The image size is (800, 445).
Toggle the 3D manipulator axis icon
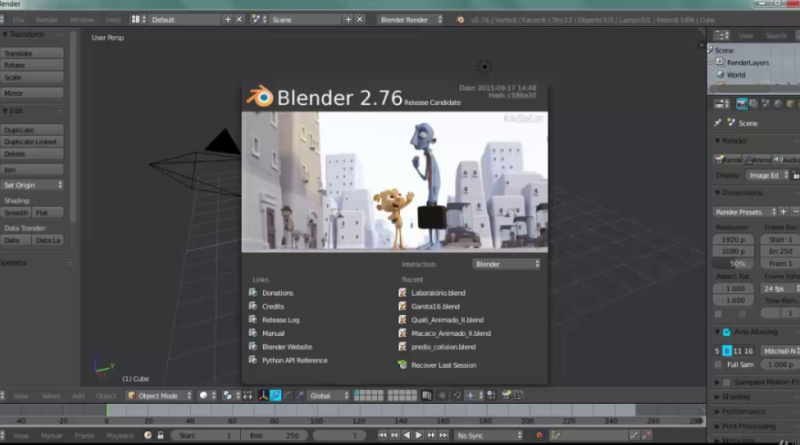[263, 395]
